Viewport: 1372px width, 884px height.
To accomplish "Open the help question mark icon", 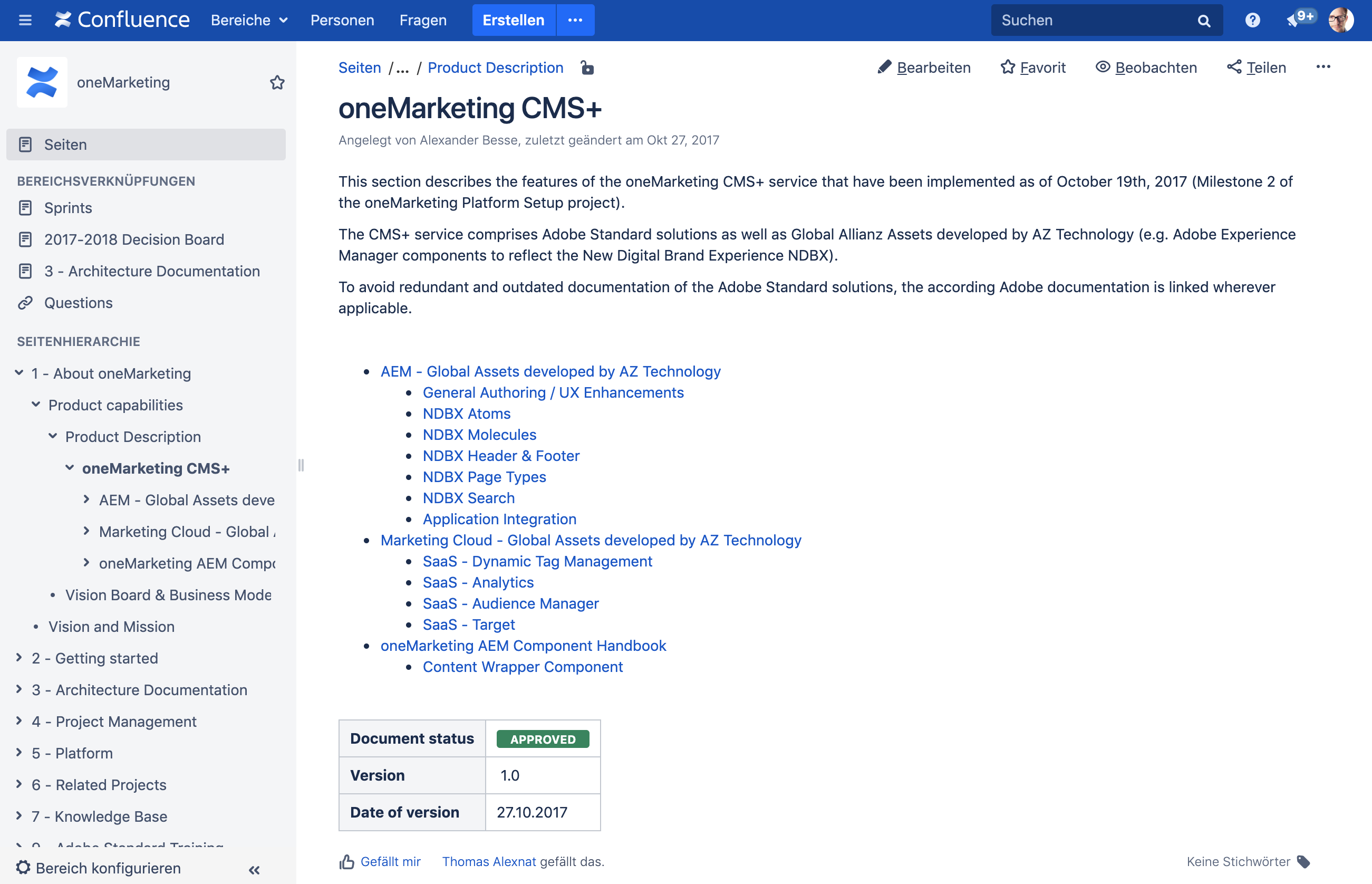I will [x=1253, y=20].
